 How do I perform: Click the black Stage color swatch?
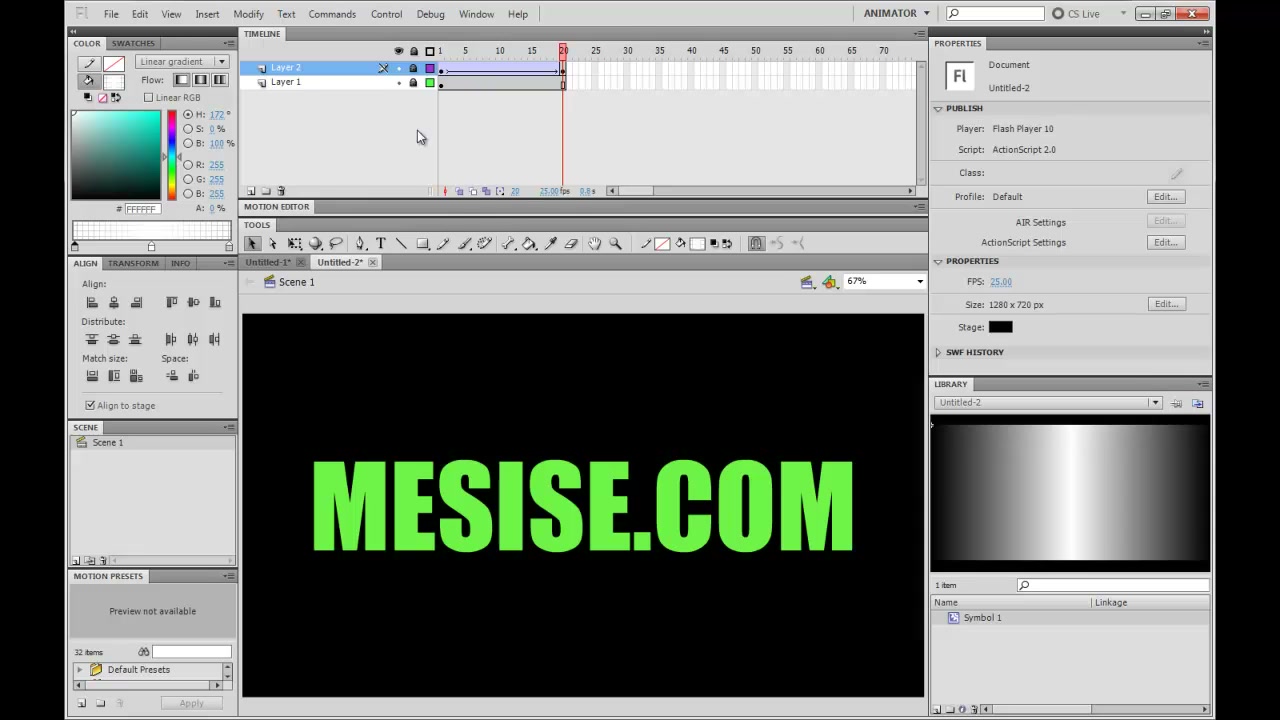tap(1000, 327)
